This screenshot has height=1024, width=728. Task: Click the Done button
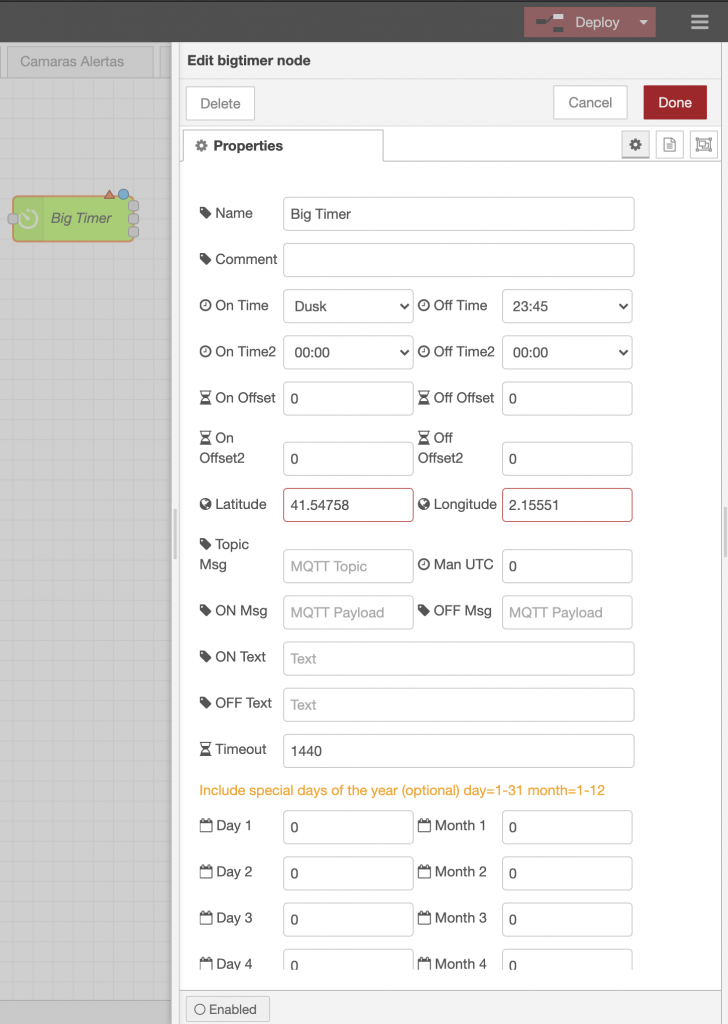tap(675, 103)
